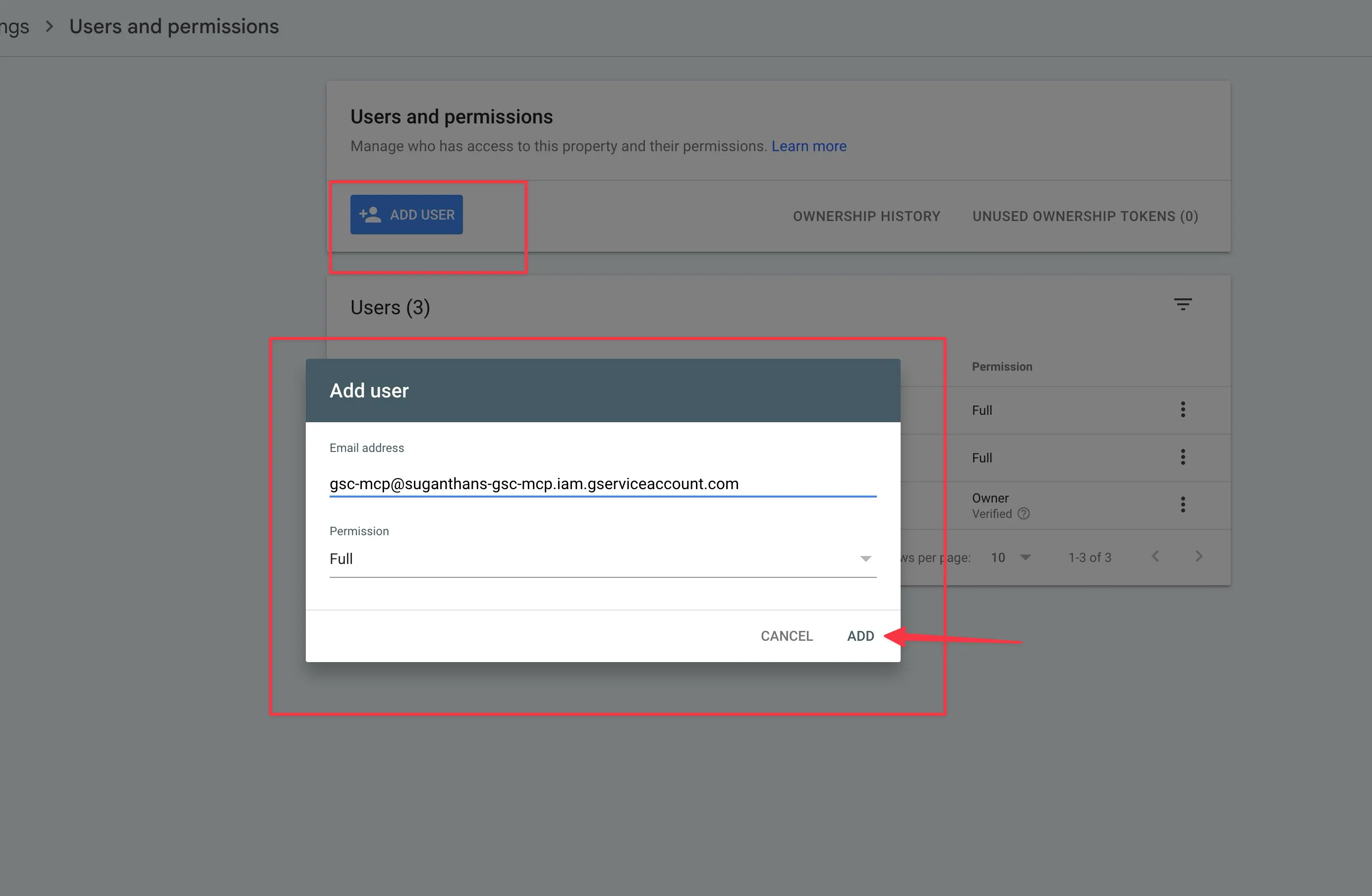Click the Verified help question-mark icon
The height and width of the screenshot is (896, 1372).
click(1023, 514)
